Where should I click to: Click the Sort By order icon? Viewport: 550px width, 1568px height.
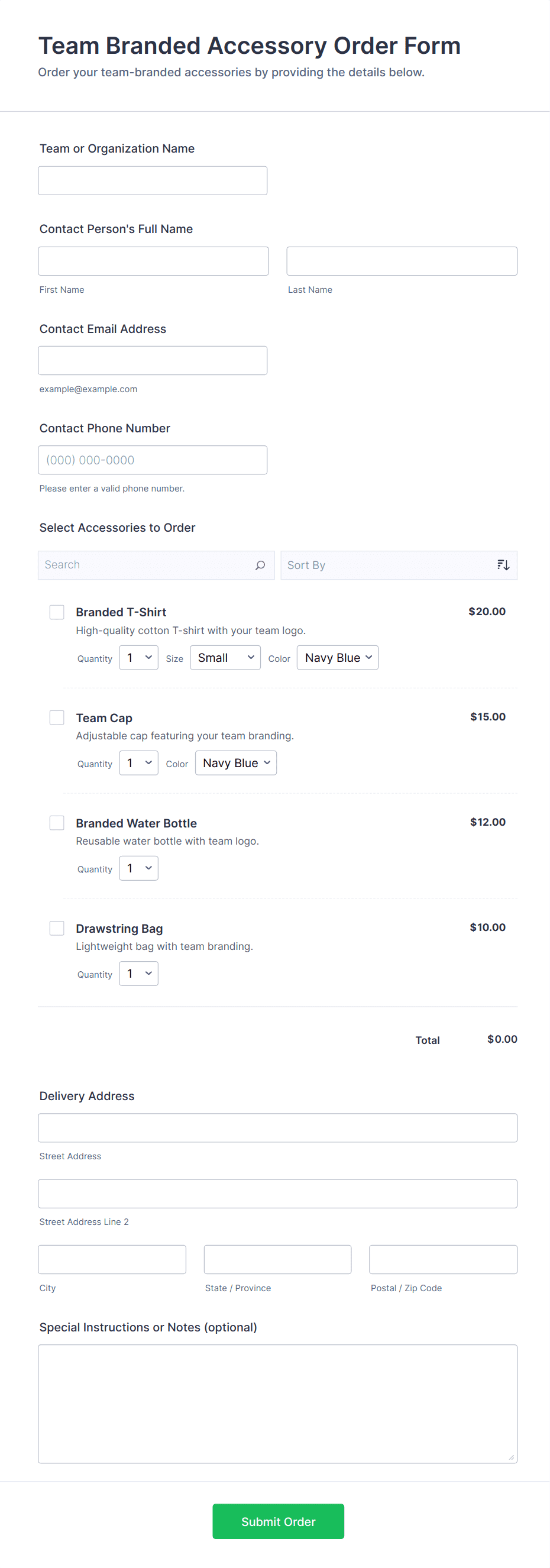(x=503, y=565)
